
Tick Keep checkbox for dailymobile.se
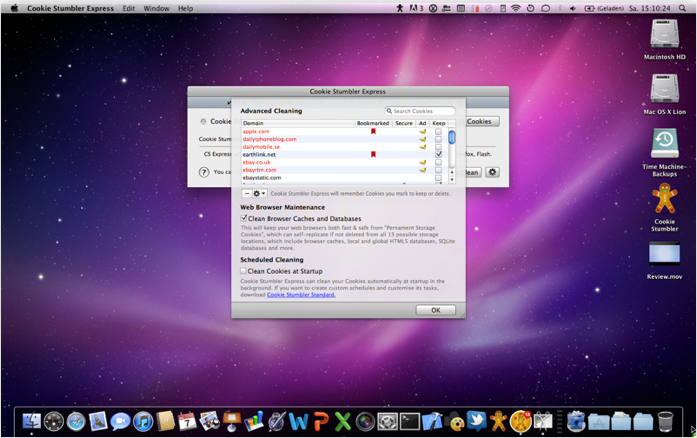(x=438, y=147)
